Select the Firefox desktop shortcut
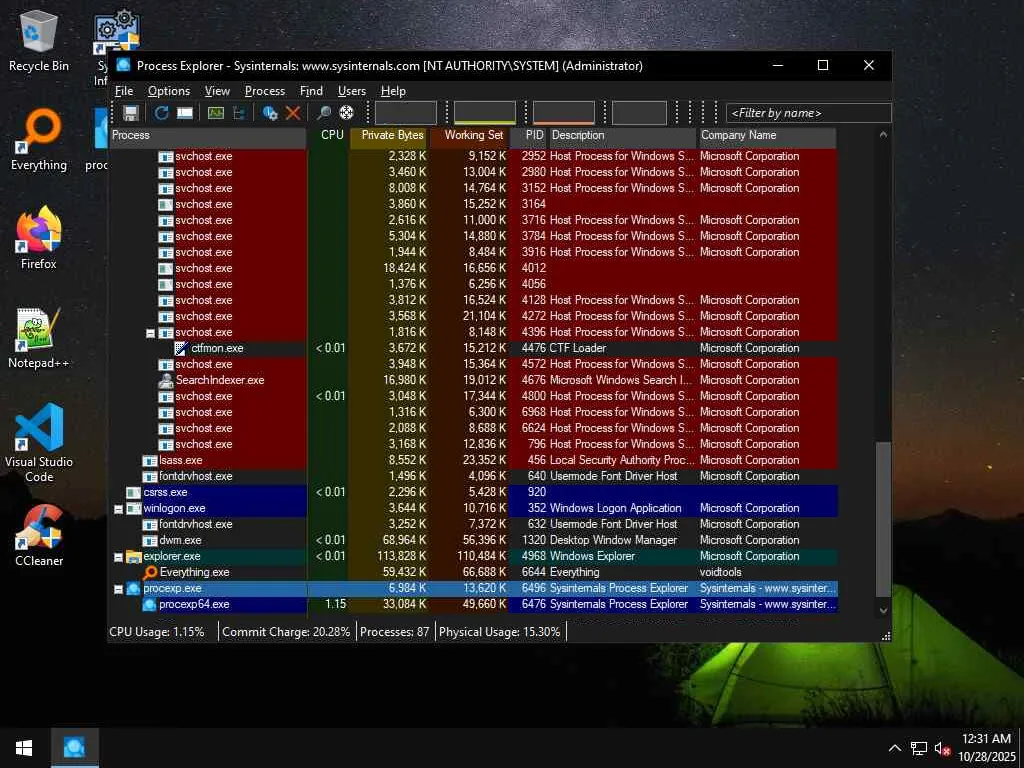Screen dimensions: 1024x768 [x=39, y=239]
